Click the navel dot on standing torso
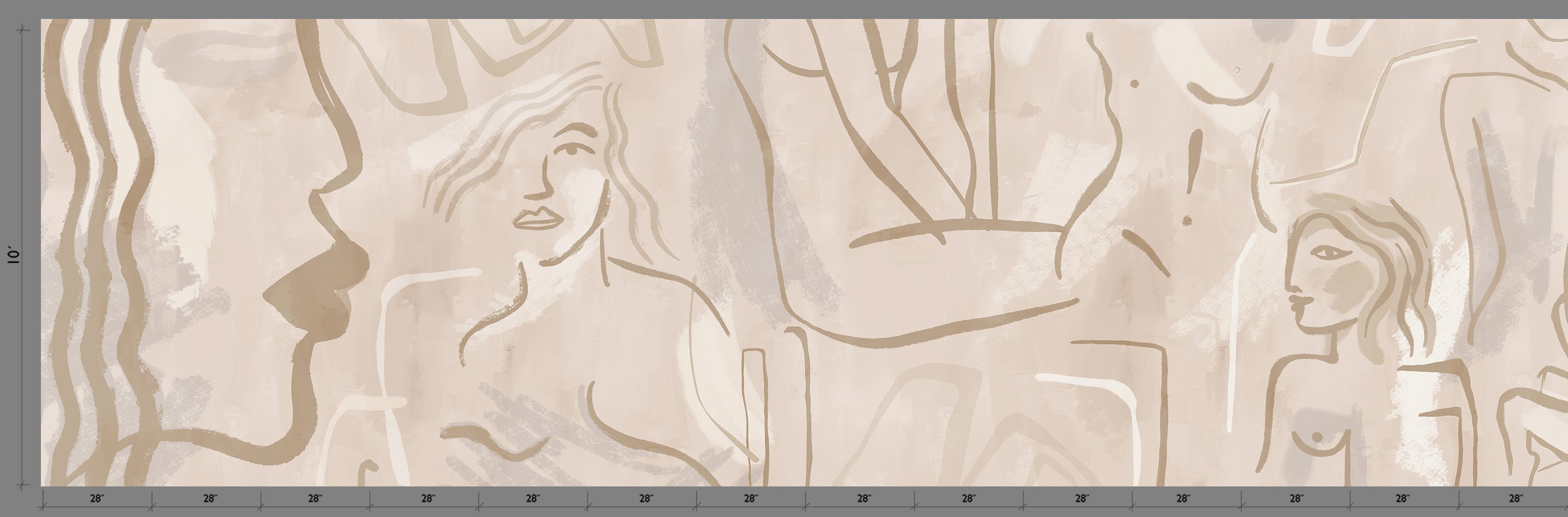This screenshot has width=1568, height=517. click(1186, 221)
